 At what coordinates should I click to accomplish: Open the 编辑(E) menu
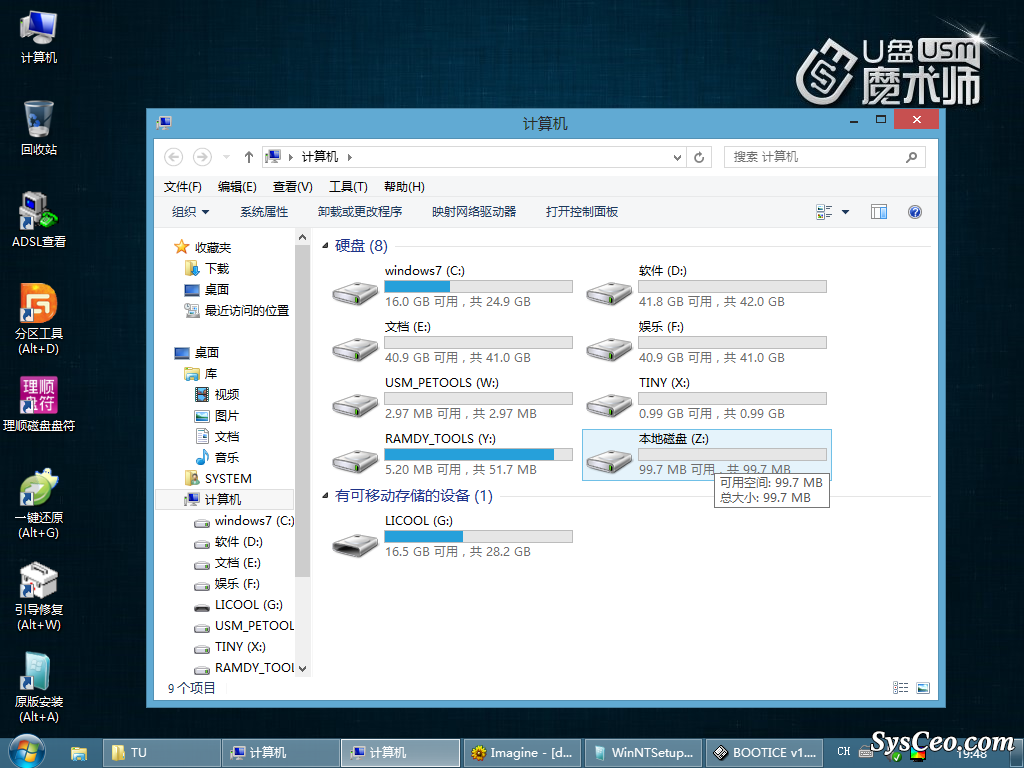pyautogui.click(x=237, y=187)
